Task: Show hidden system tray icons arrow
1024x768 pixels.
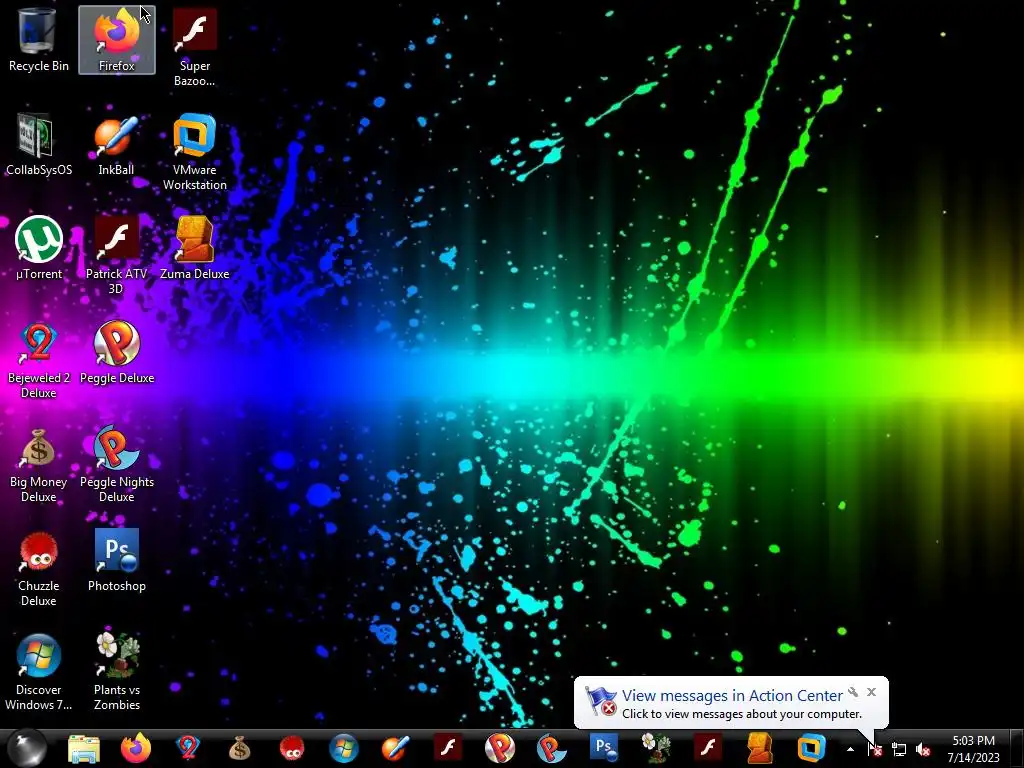Action: [x=850, y=749]
